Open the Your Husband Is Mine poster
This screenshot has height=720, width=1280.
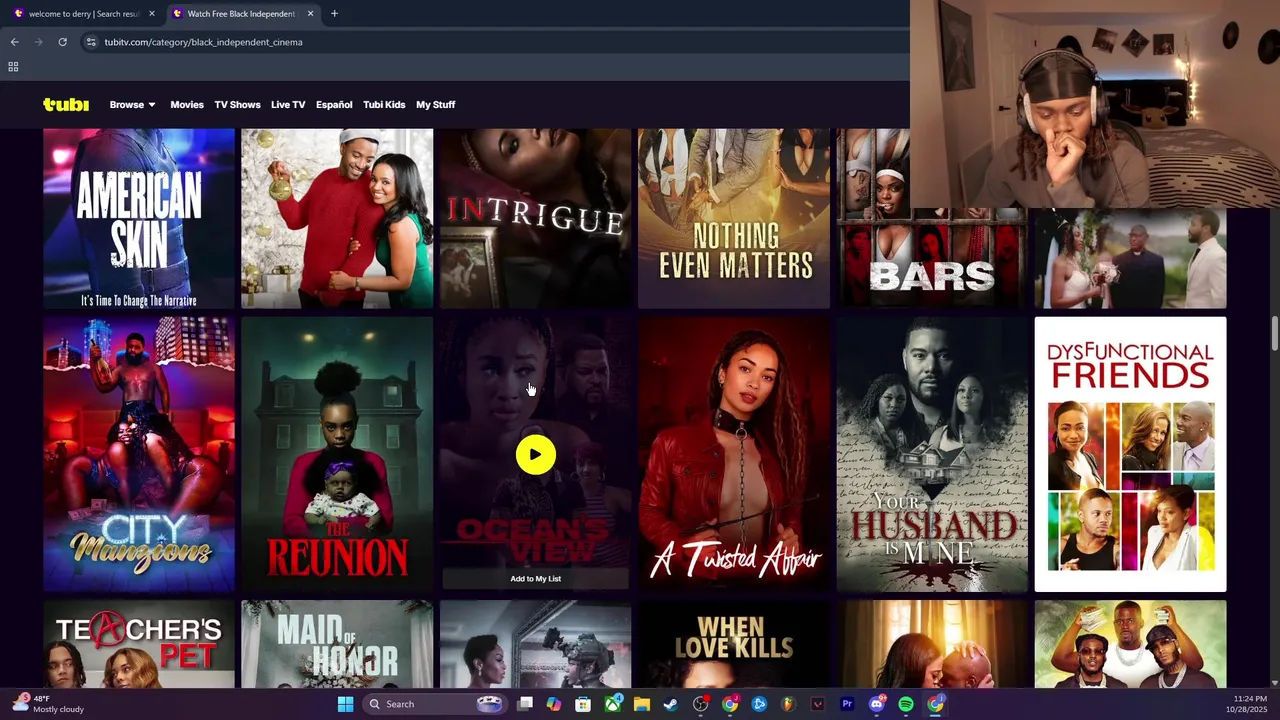pos(932,454)
